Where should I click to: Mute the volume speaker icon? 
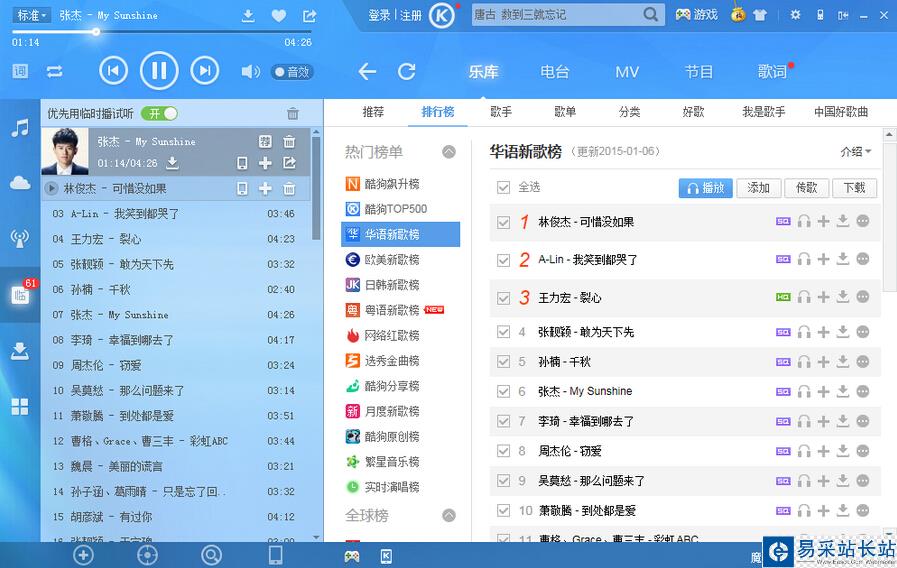(250, 72)
